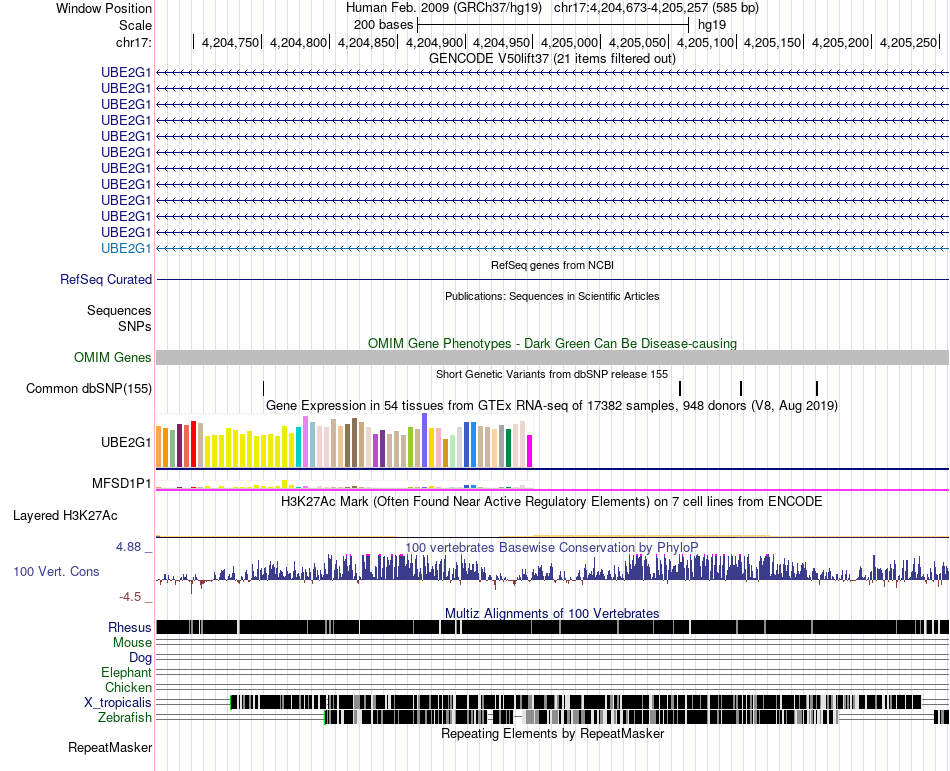Open Multiz Alignments of 100 Vertebrates title
This screenshot has height=771, width=950.
click(x=552, y=613)
